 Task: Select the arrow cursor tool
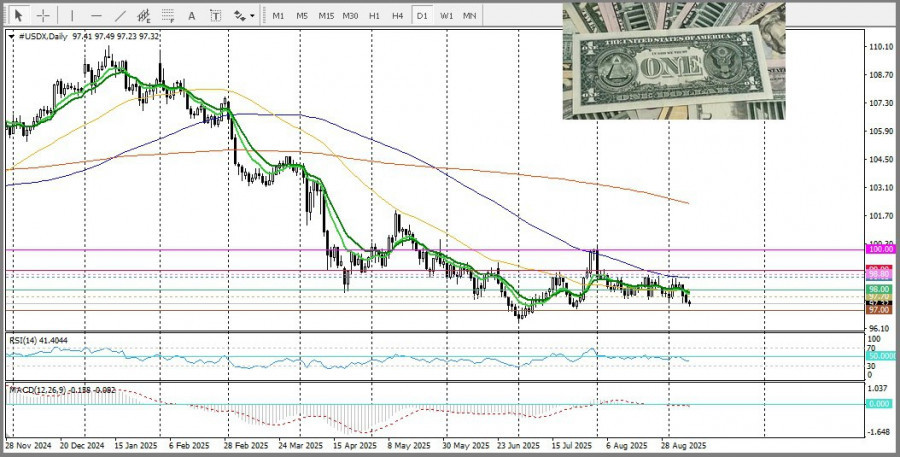[19, 16]
